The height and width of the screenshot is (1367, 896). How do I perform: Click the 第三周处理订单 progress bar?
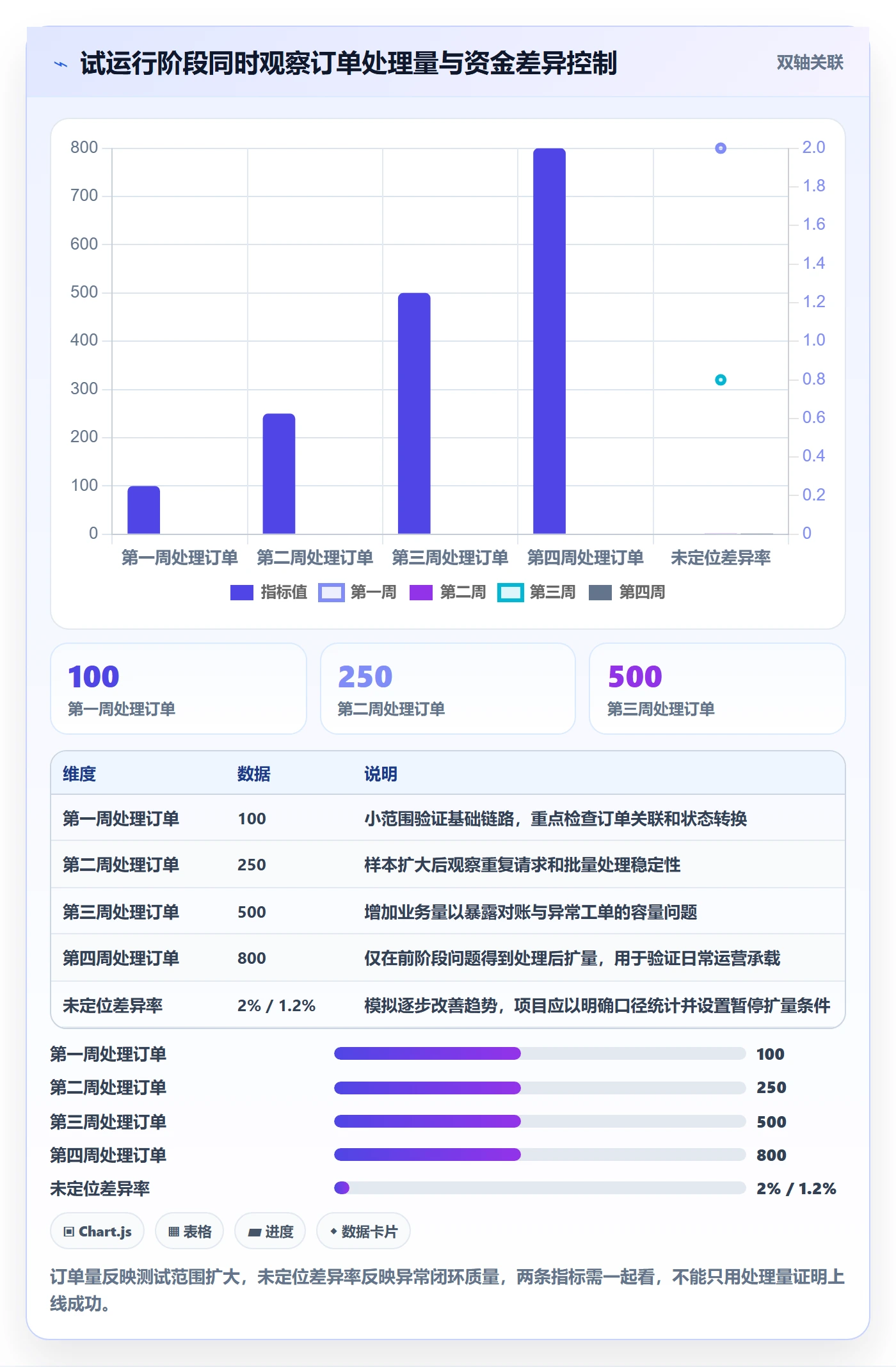click(x=540, y=1121)
